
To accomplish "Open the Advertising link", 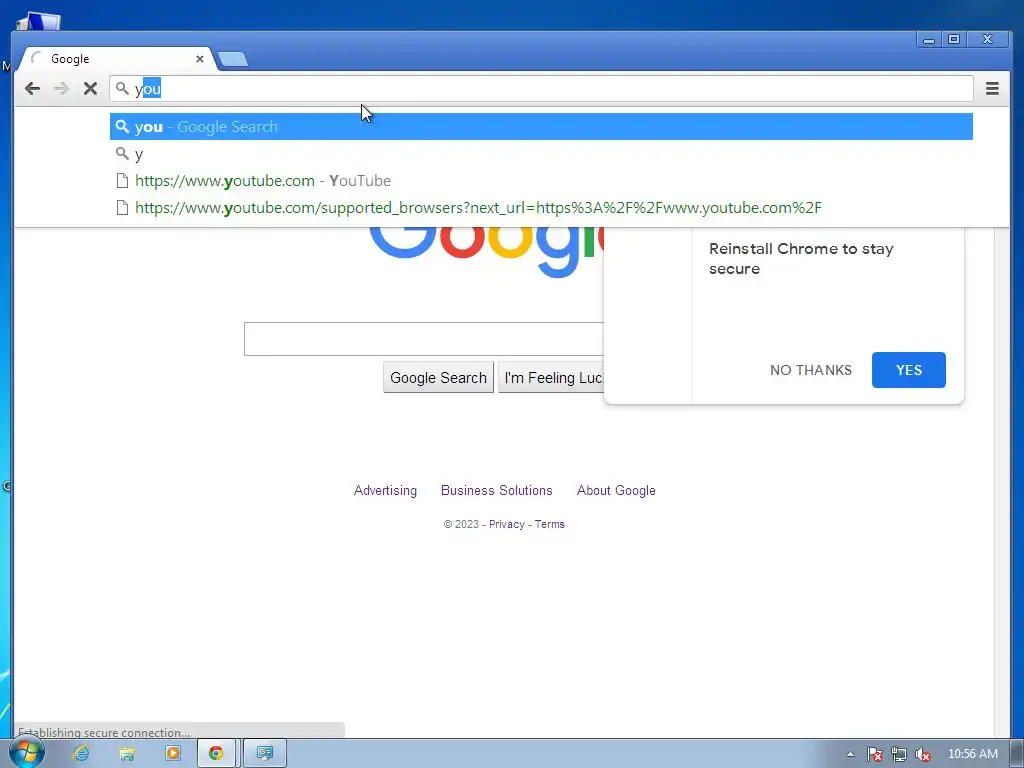I will click(385, 490).
